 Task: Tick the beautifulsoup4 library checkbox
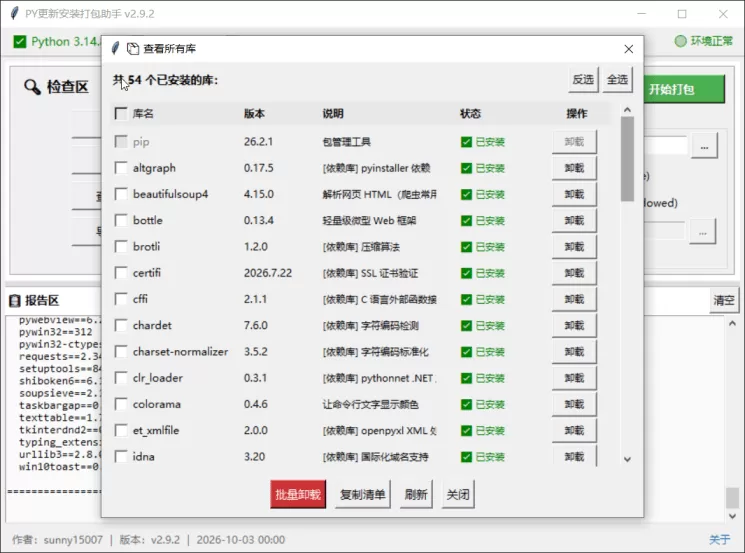click(x=121, y=194)
